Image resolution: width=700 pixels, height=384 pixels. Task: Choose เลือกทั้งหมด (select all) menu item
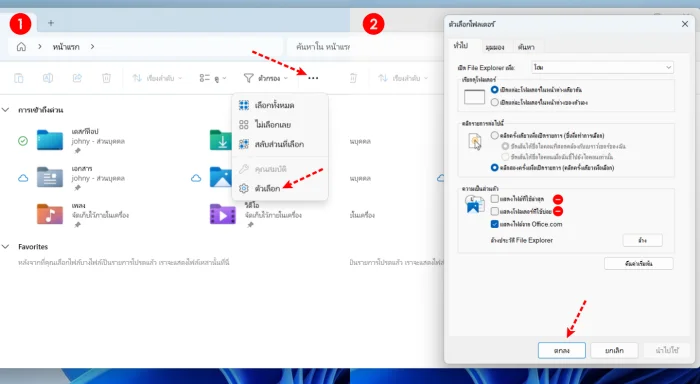click(280, 105)
